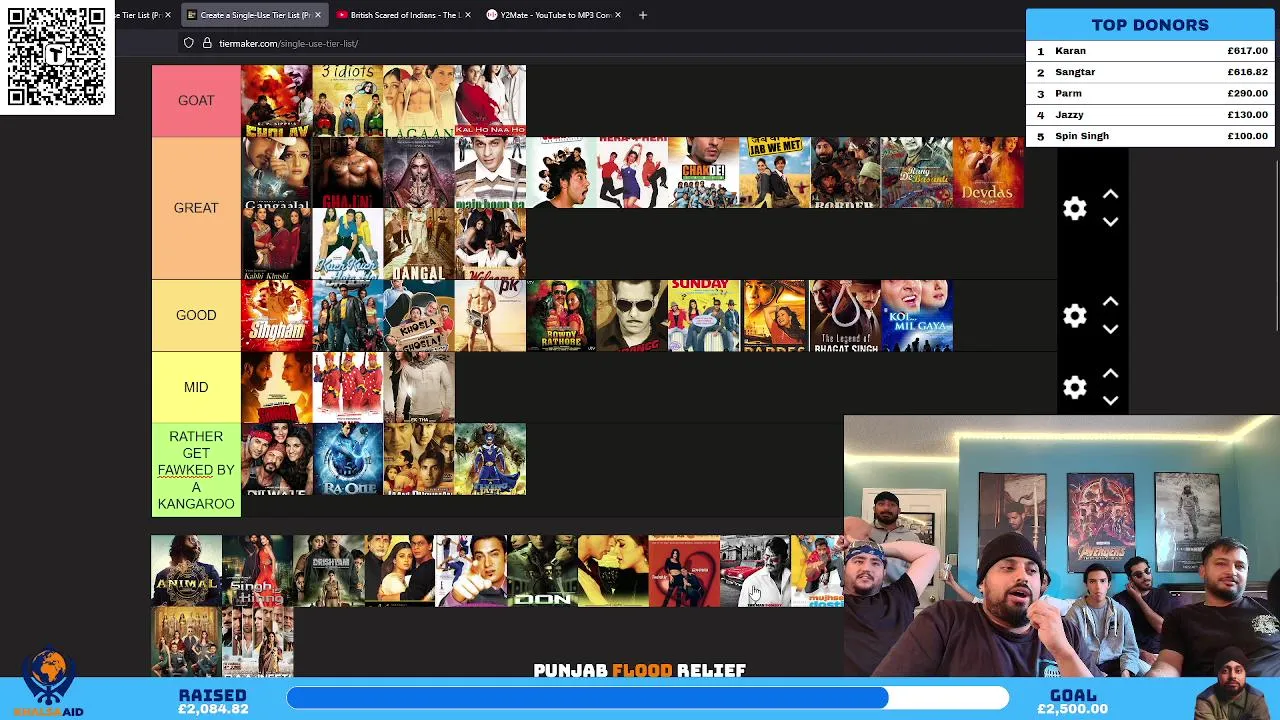Select the Singham poster in GOOD tier

(x=276, y=315)
